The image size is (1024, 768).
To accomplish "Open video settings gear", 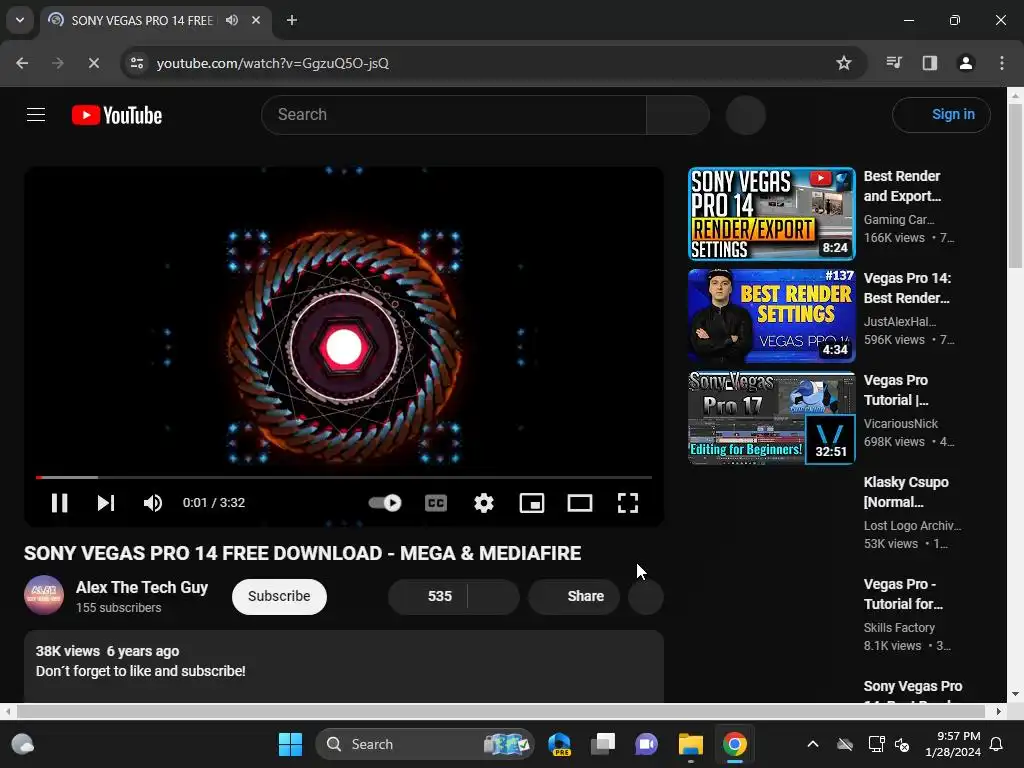I will point(483,503).
